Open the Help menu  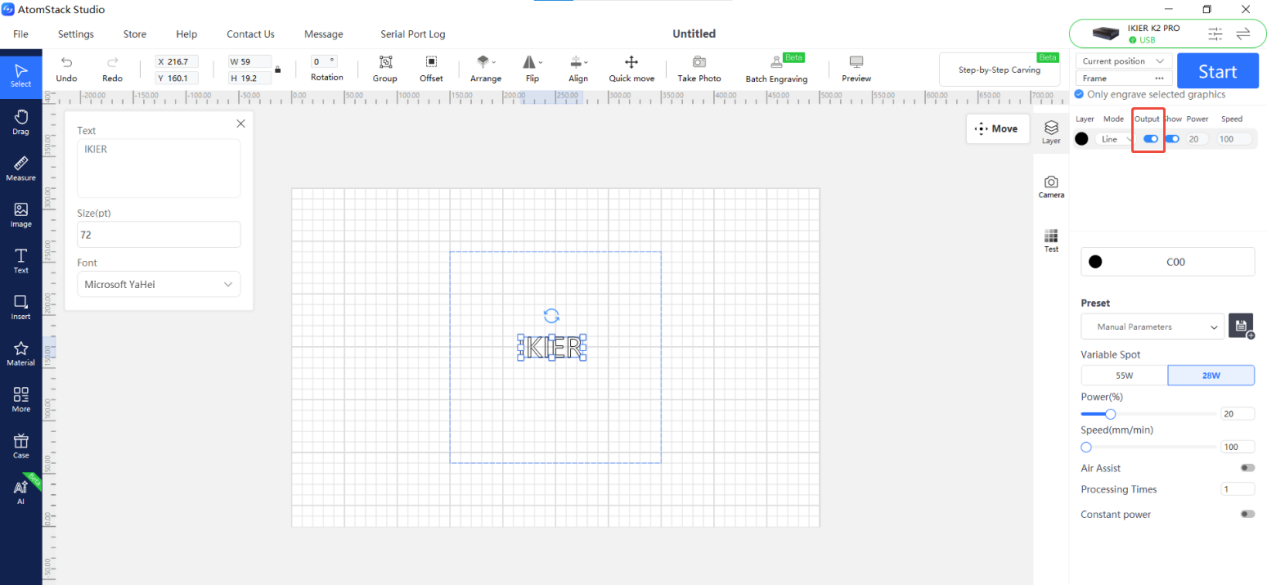coord(187,34)
